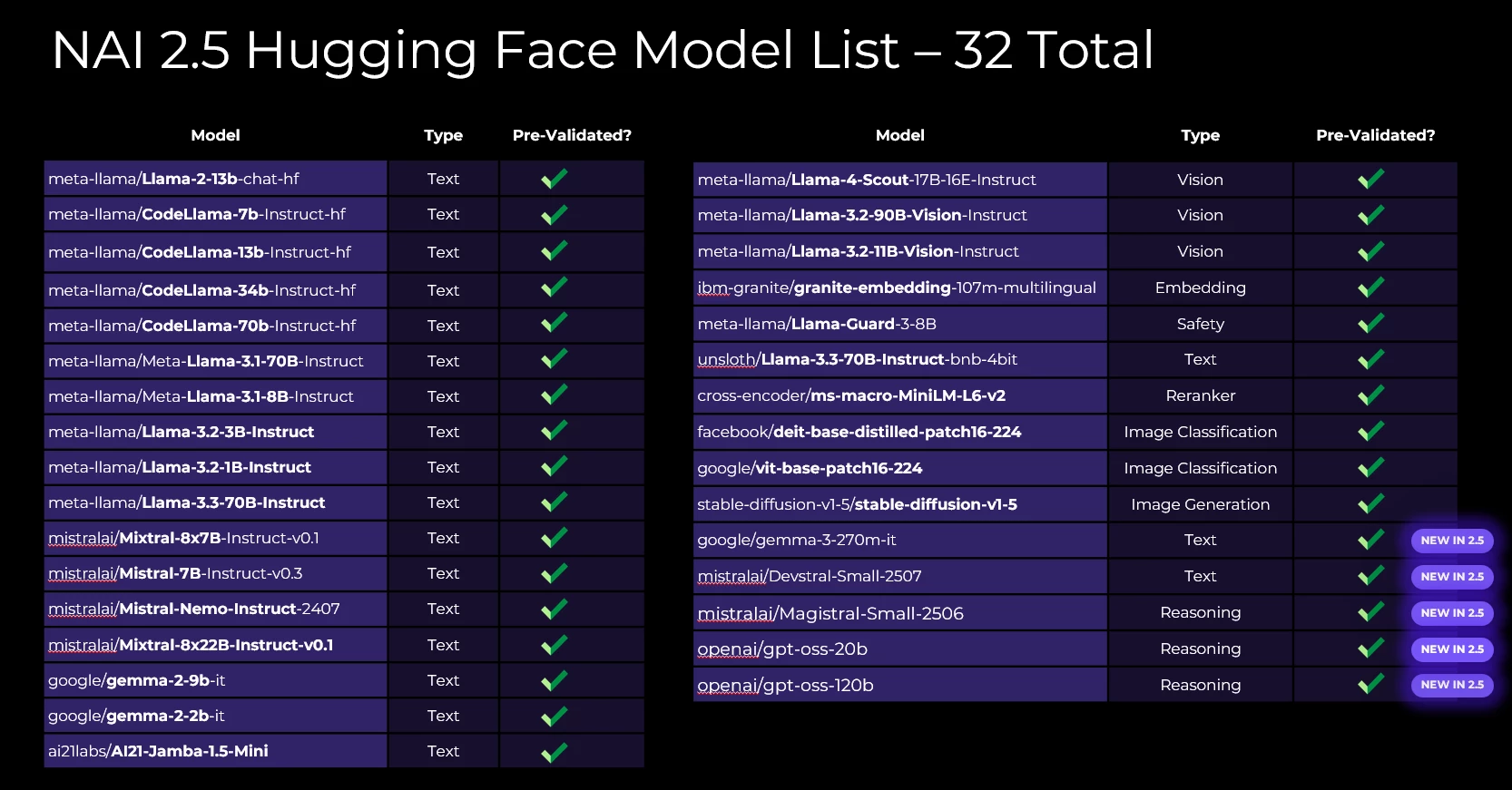Click the NEW IN 2.5 badge for Magistral-Small-2506
Viewport: 1512px width, 790px height.
pos(1452,613)
